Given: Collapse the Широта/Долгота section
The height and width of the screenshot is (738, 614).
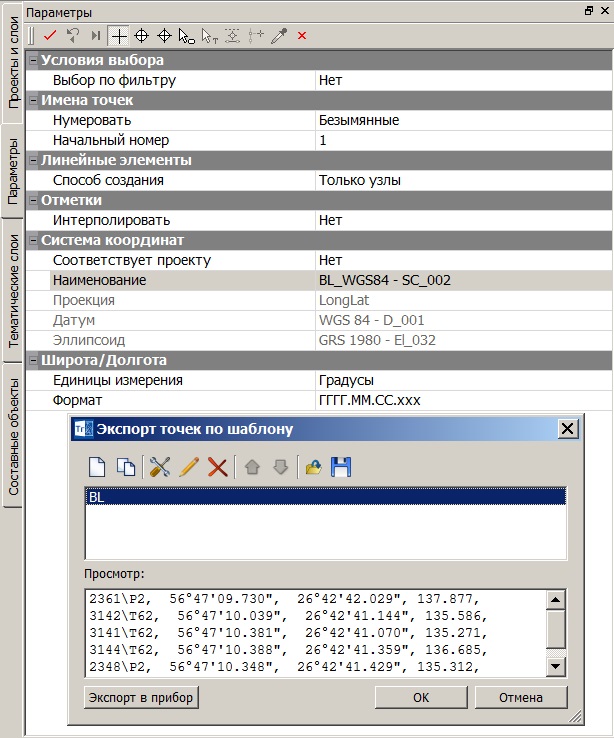Looking at the screenshot, I should click(33, 360).
